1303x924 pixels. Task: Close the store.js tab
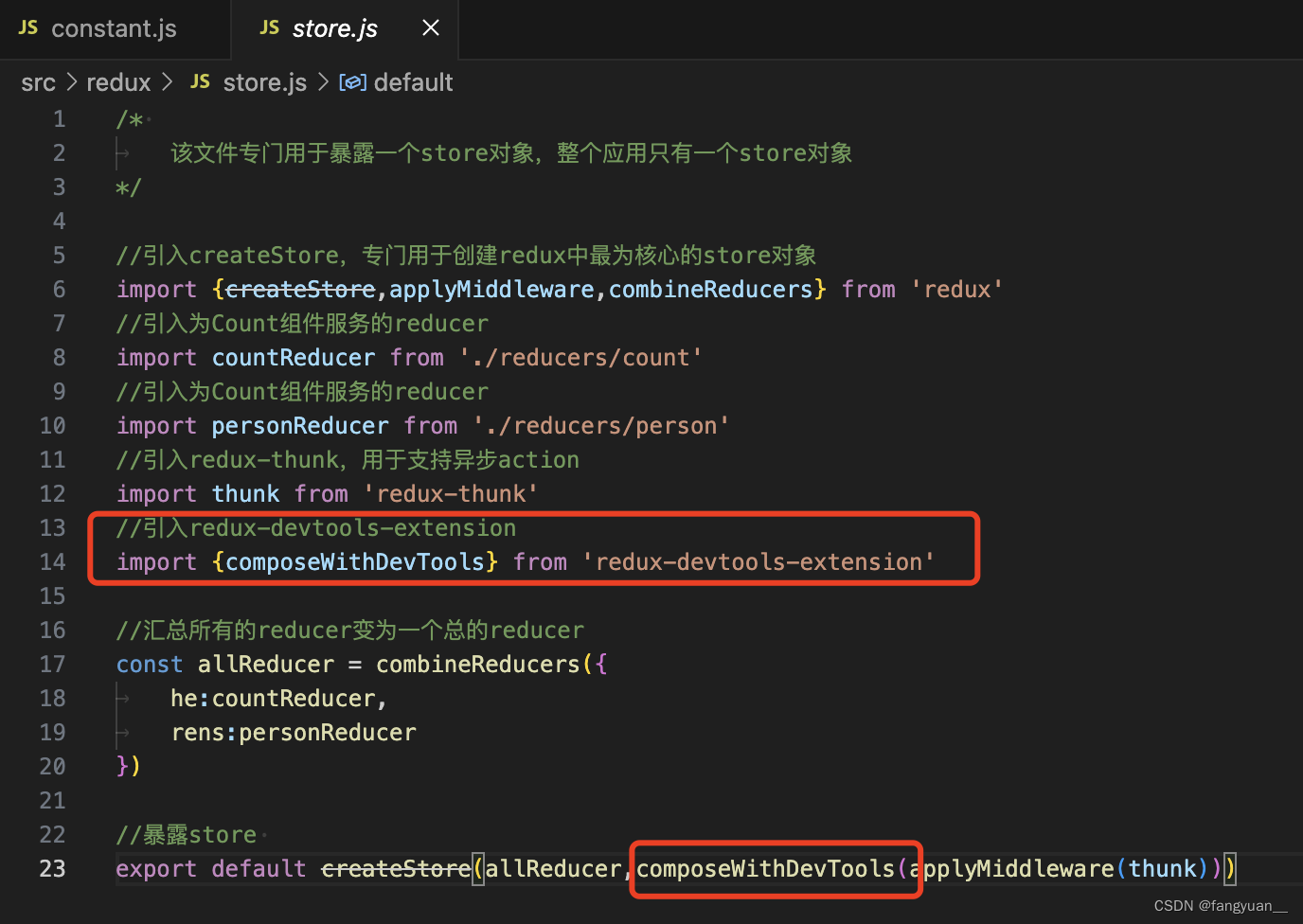pos(431,28)
